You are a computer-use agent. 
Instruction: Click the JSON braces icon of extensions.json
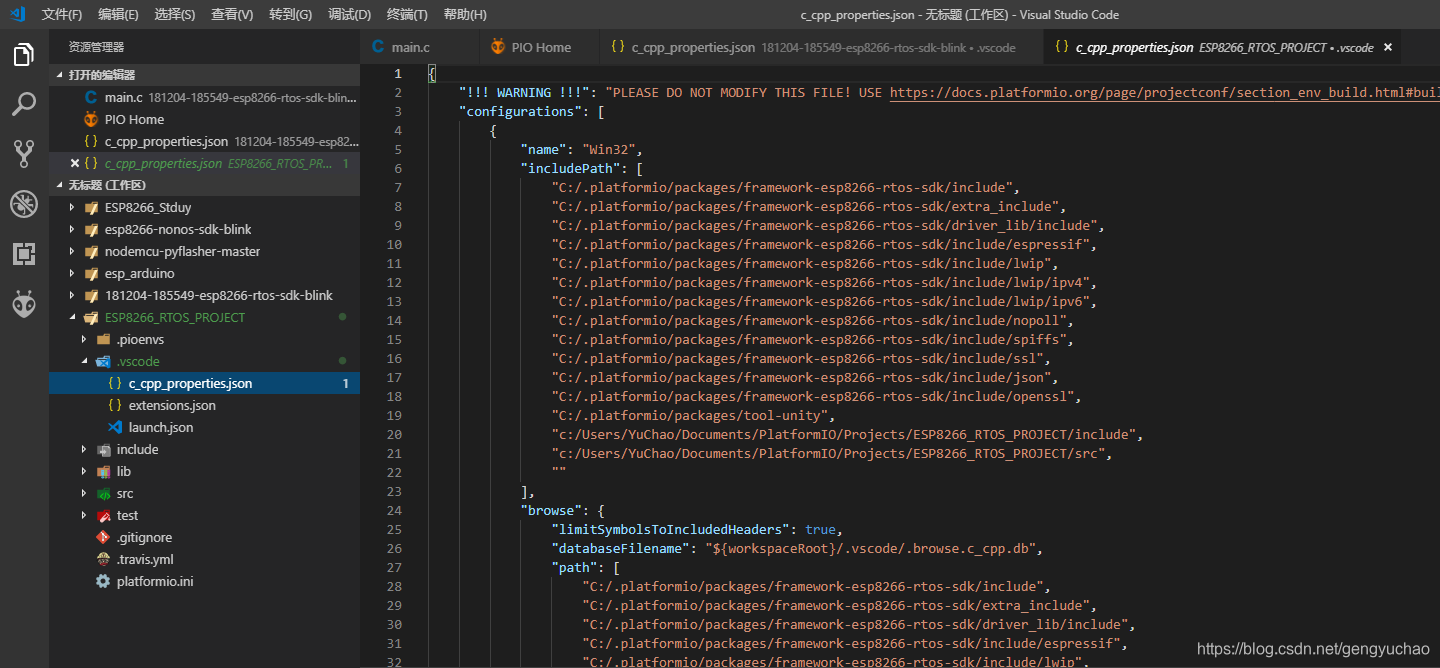click(x=115, y=405)
